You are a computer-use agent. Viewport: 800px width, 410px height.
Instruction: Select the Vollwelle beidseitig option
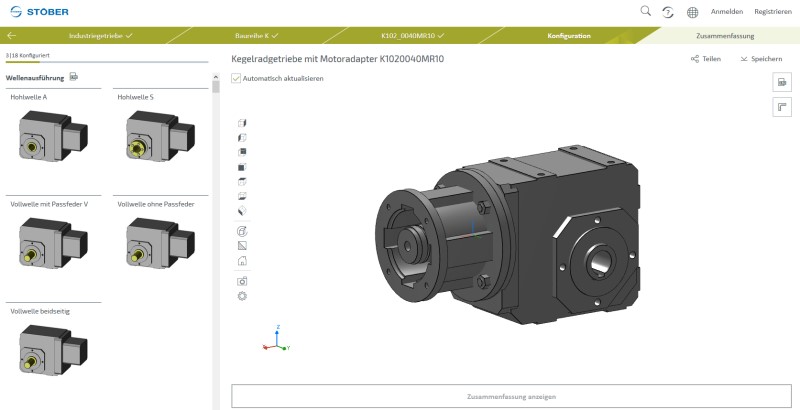point(52,350)
